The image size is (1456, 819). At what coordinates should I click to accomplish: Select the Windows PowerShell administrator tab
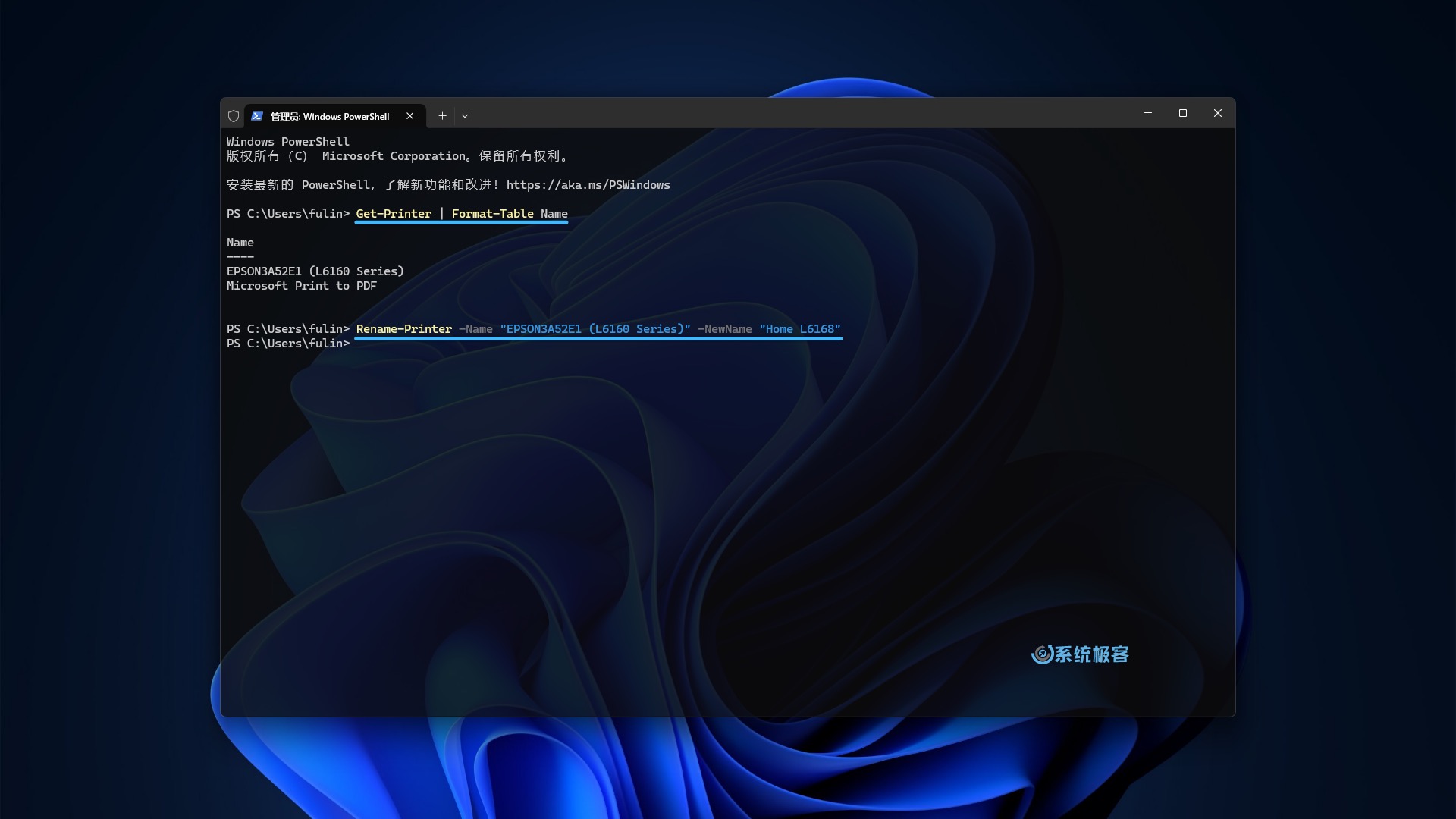[334, 116]
